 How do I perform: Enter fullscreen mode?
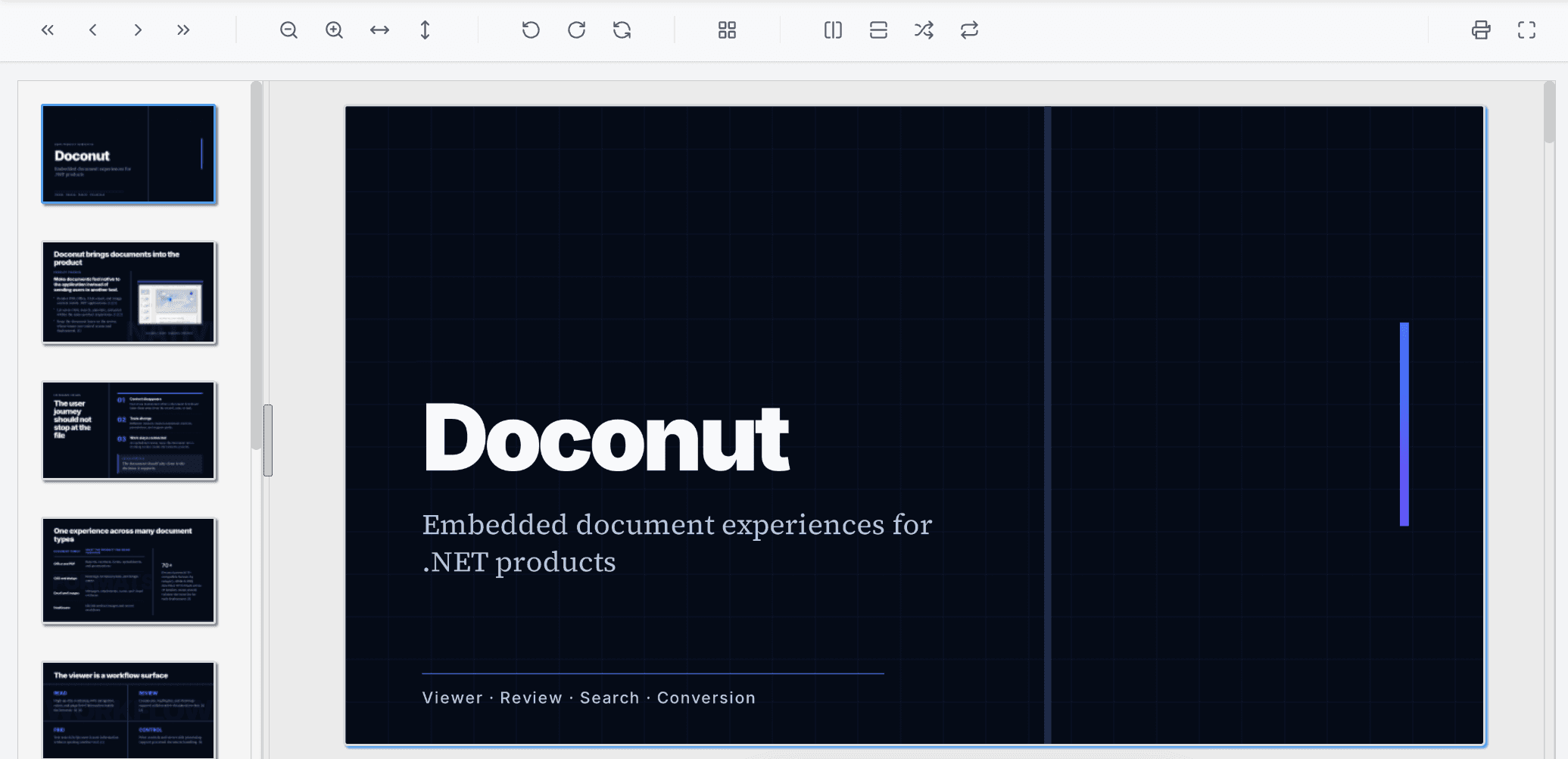1526,30
